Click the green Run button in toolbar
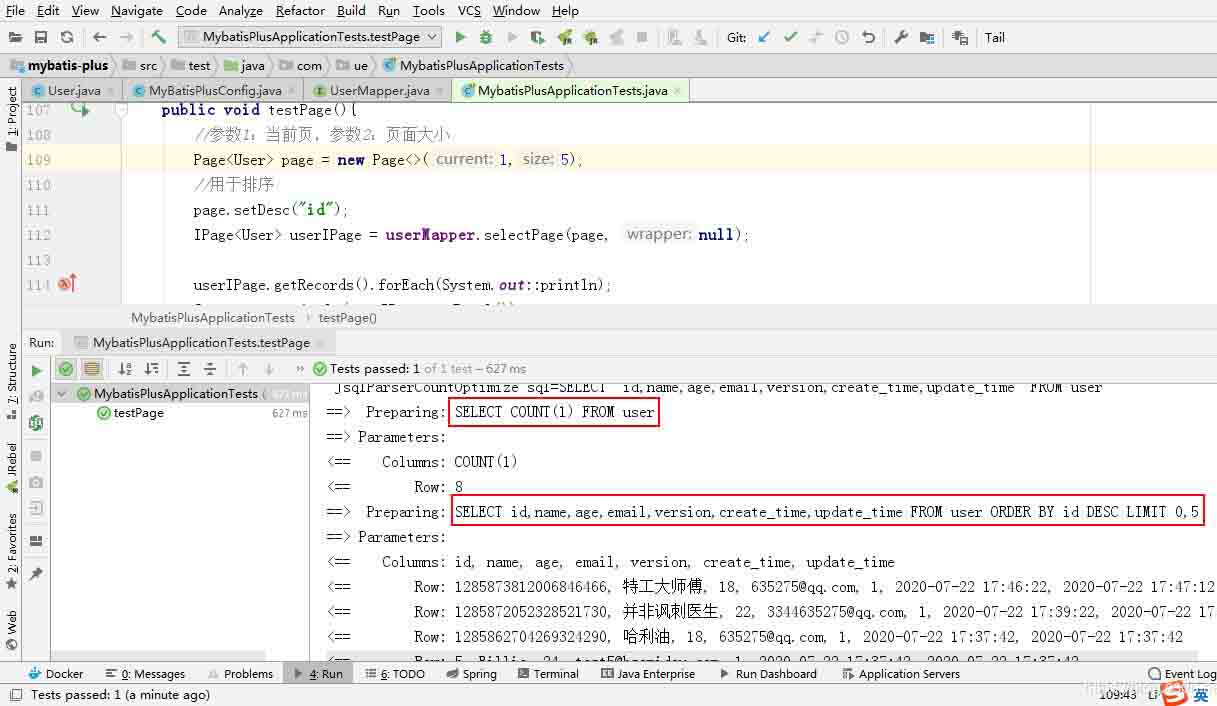Viewport: 1217px width, 706px height. tap(460, 37)
